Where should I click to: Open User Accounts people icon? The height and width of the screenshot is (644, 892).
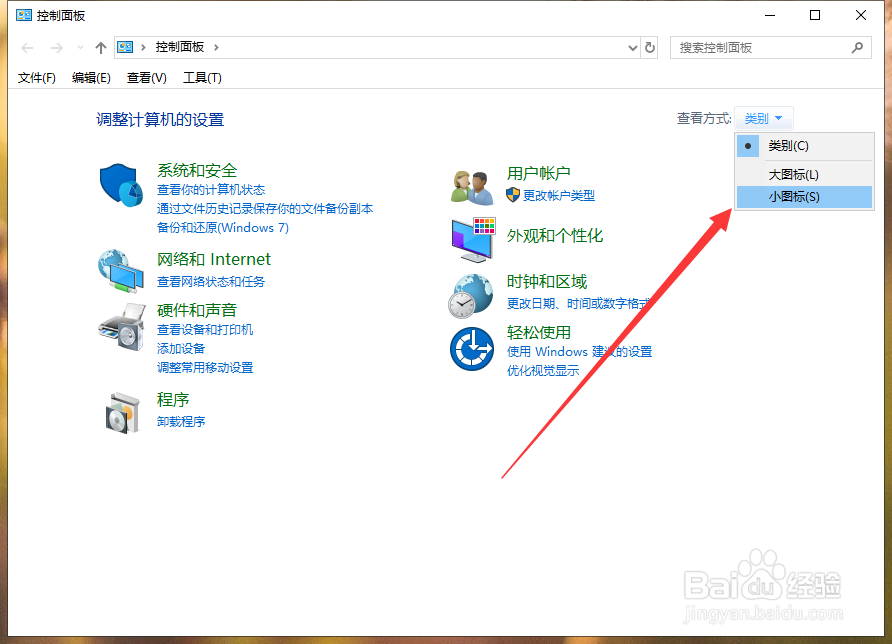pyautogui.click(x=472, y=188)
